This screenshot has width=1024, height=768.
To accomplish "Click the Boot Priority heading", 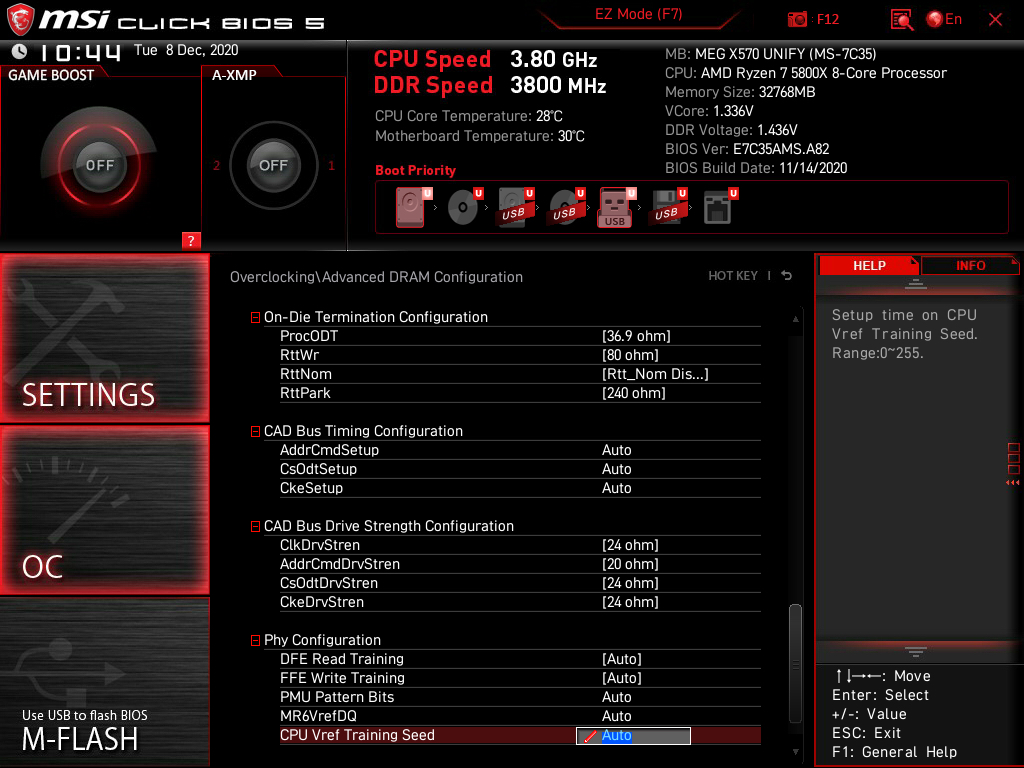I will 415,170.
